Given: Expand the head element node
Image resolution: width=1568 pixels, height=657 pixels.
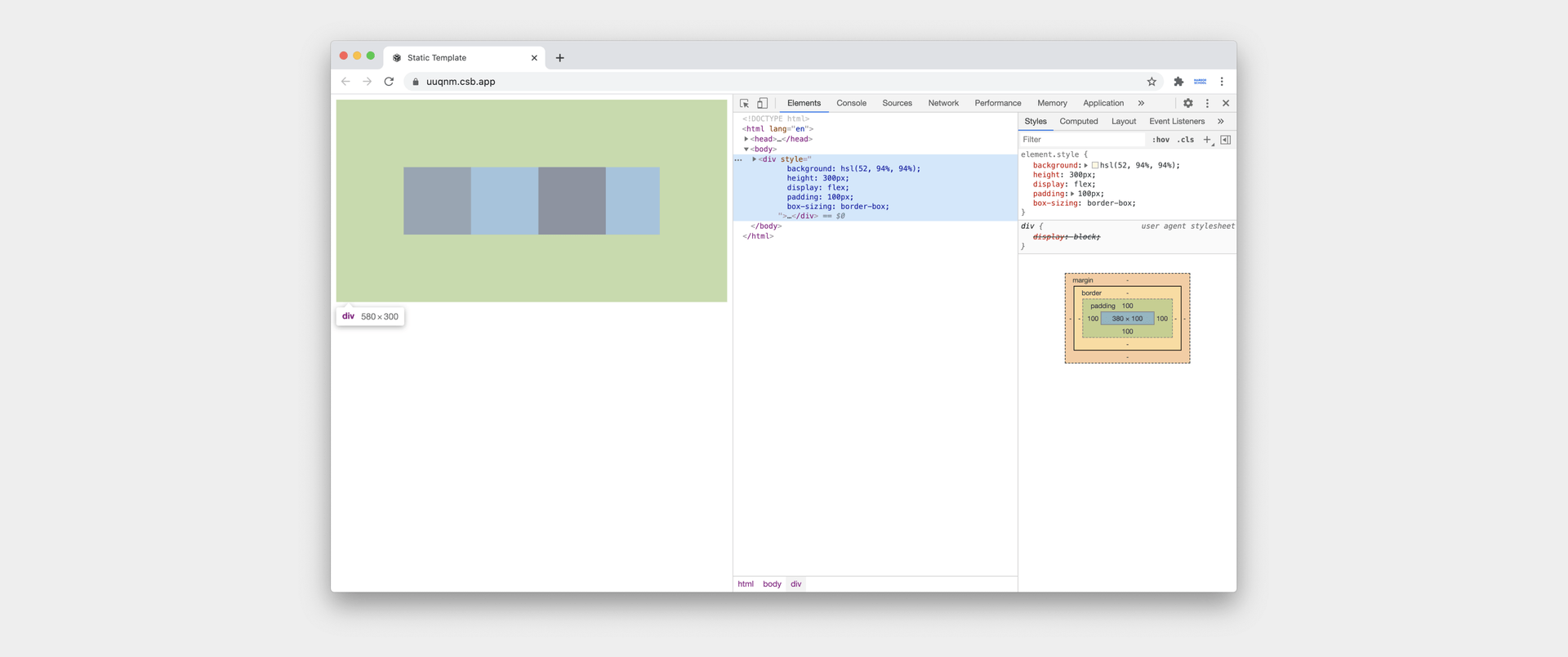Looking at the screenshot, I should tap(746, 139).
